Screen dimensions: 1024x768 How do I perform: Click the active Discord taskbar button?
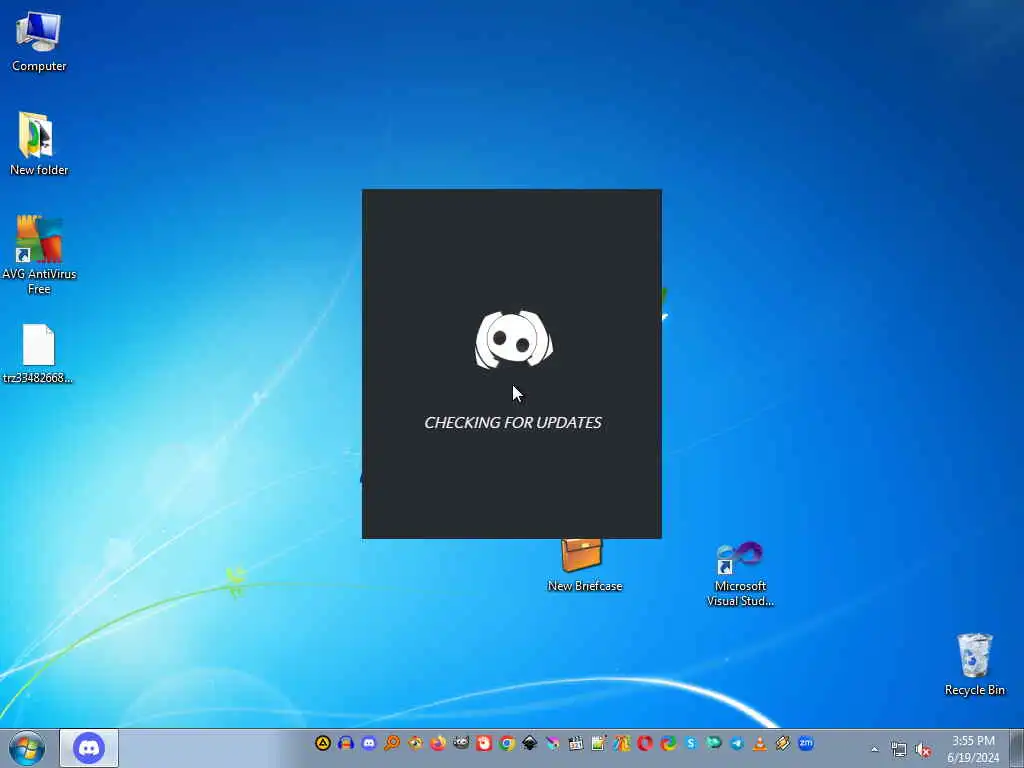pos(89,748)
